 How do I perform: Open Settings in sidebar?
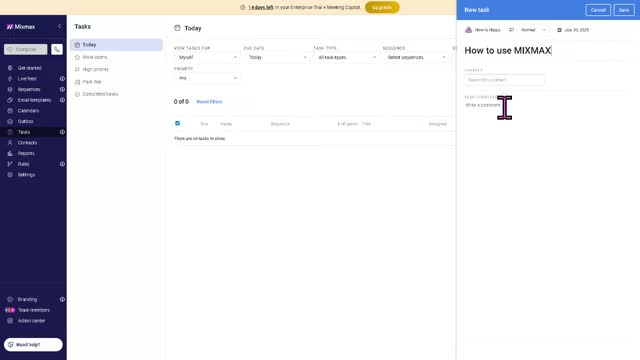[x=26, y=175]
